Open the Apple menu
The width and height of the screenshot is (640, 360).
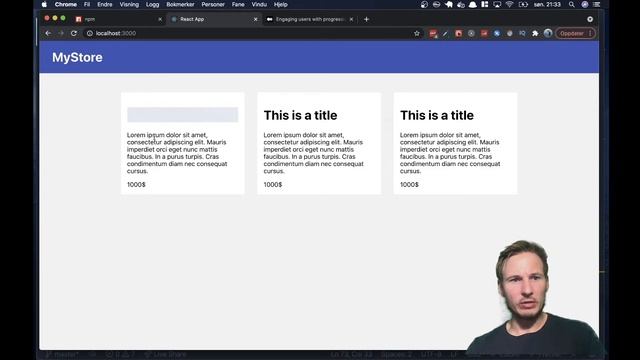click(x=44, y=4)
